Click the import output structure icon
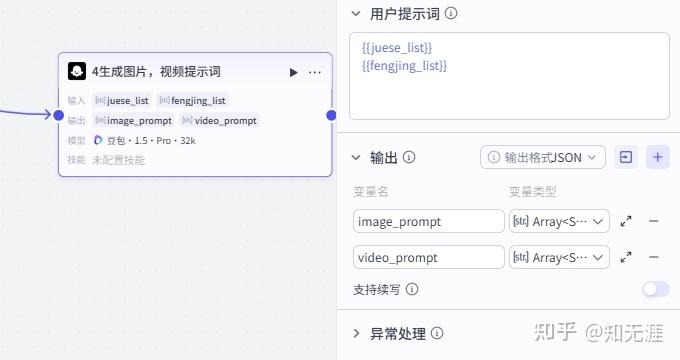This screenshot has width=680, height=360. tap(626, 157)
